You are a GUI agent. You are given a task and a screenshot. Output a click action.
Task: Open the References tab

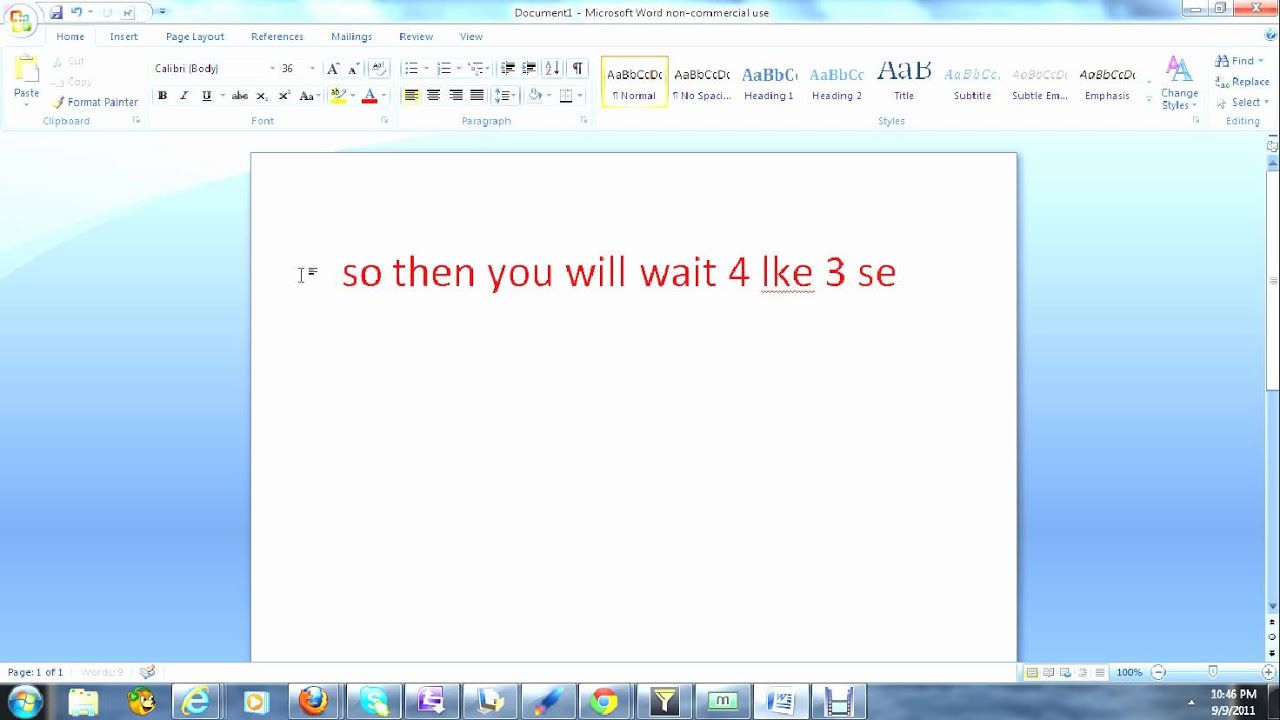click(277, 37)
